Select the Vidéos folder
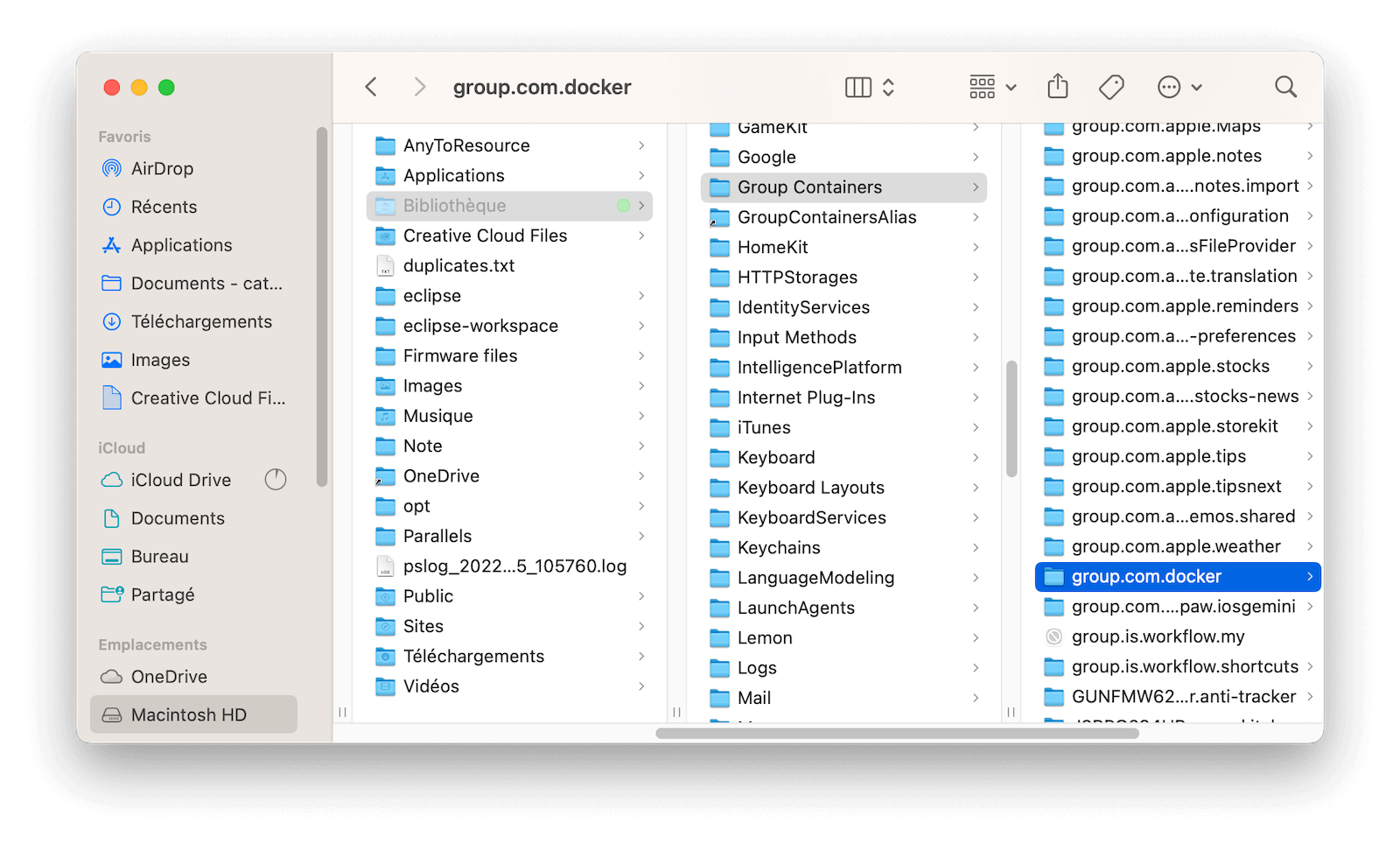This screenshot has width=1400, height=844. tap(509, 686)
